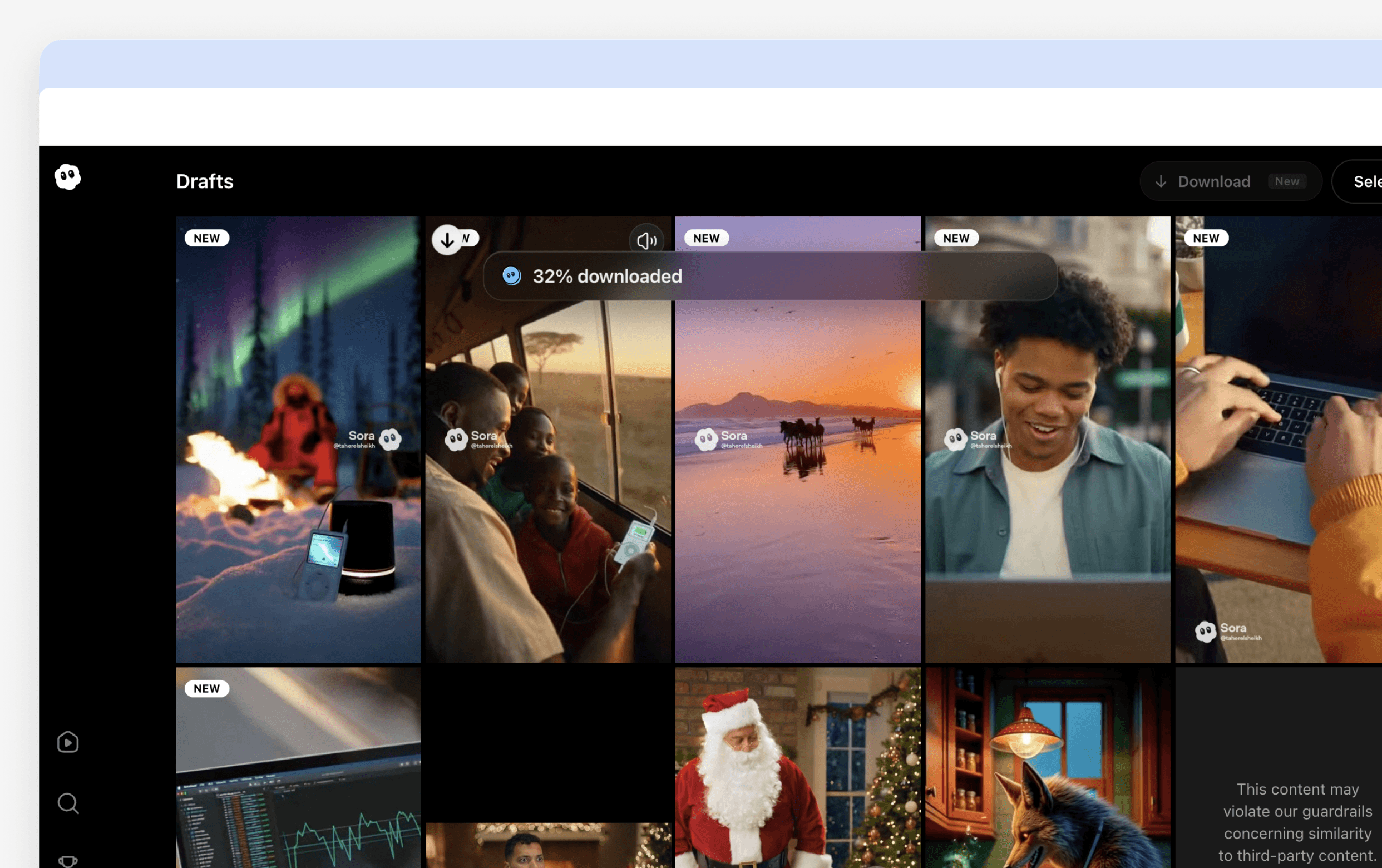Click the Download button in the header
Image resolution: width=1382 pixels, height=868 pixels.
click(1213, 181)
